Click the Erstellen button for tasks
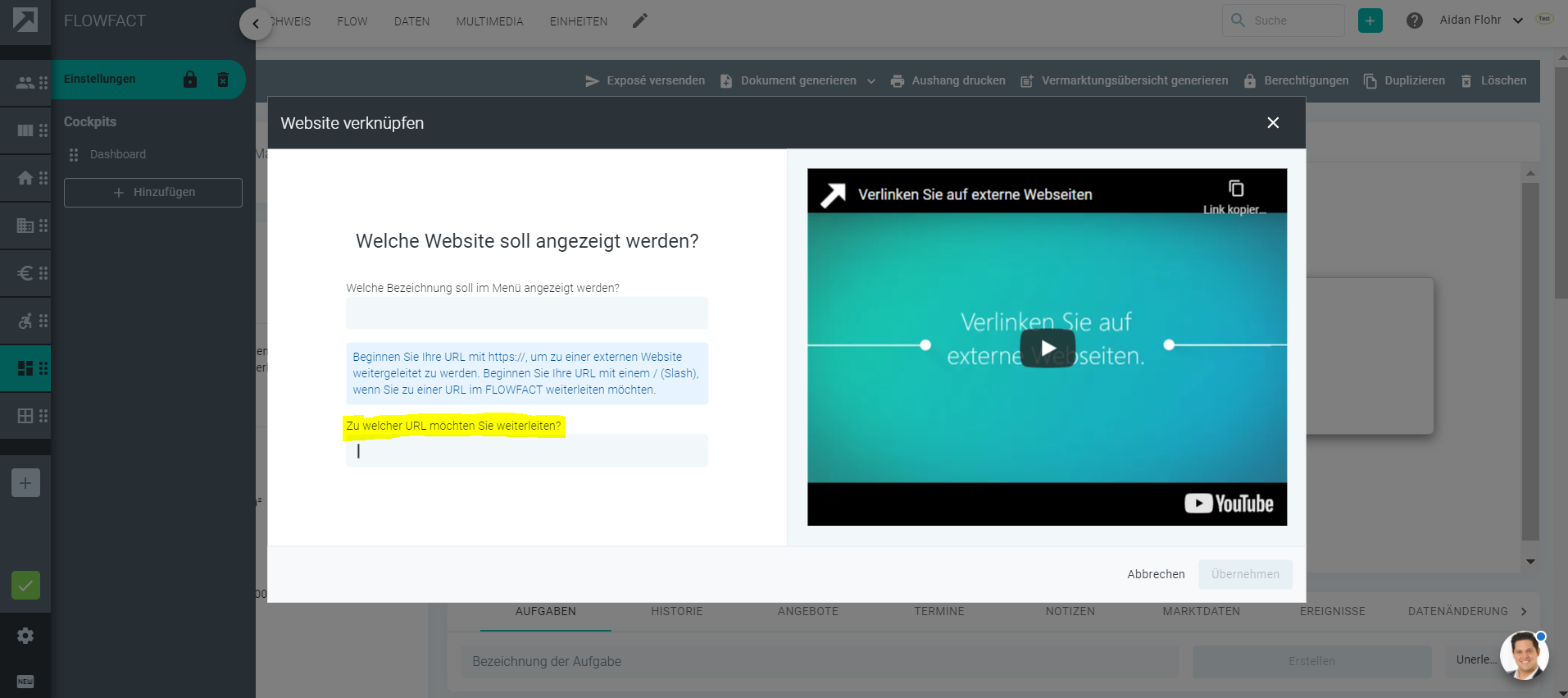 pos(1311,661)
